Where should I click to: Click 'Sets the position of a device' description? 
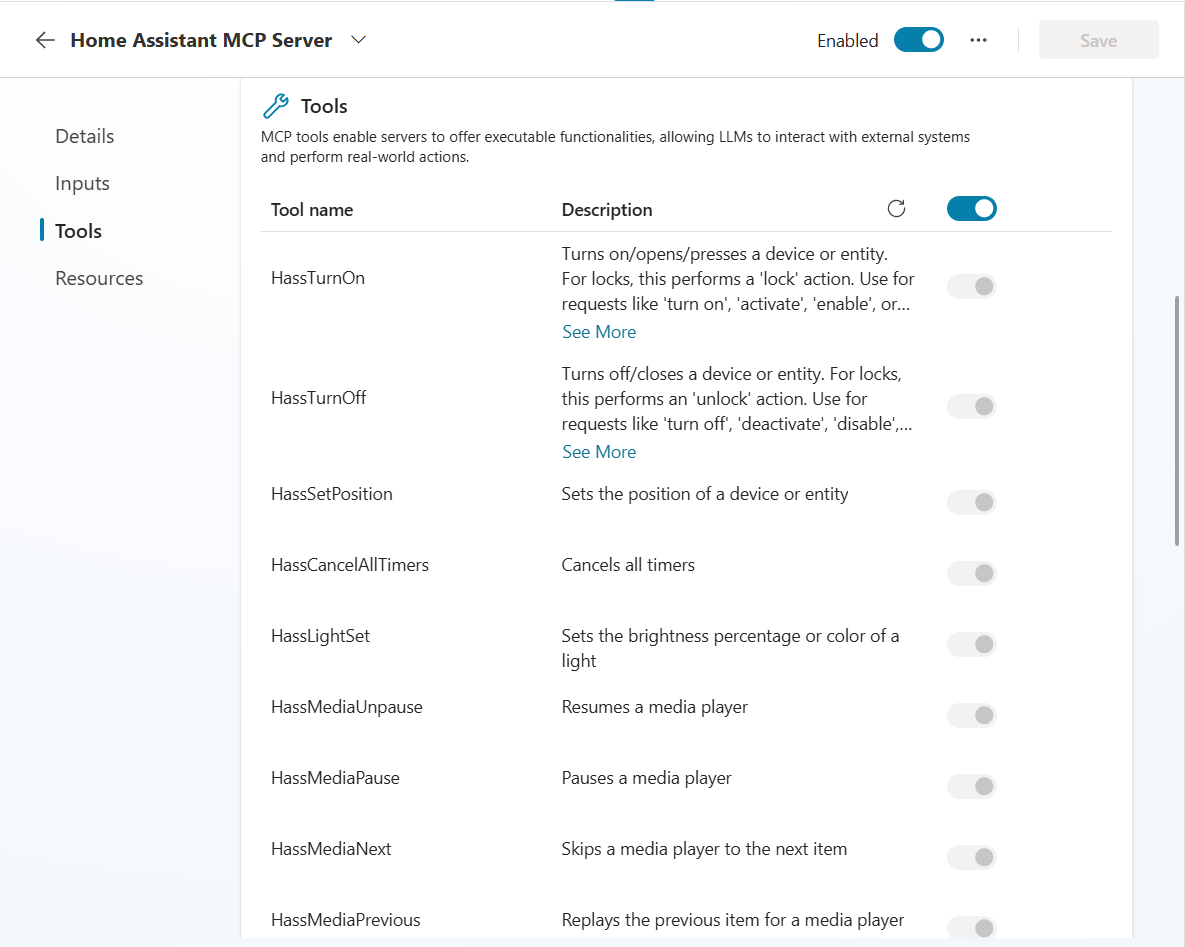pos(704,494)
